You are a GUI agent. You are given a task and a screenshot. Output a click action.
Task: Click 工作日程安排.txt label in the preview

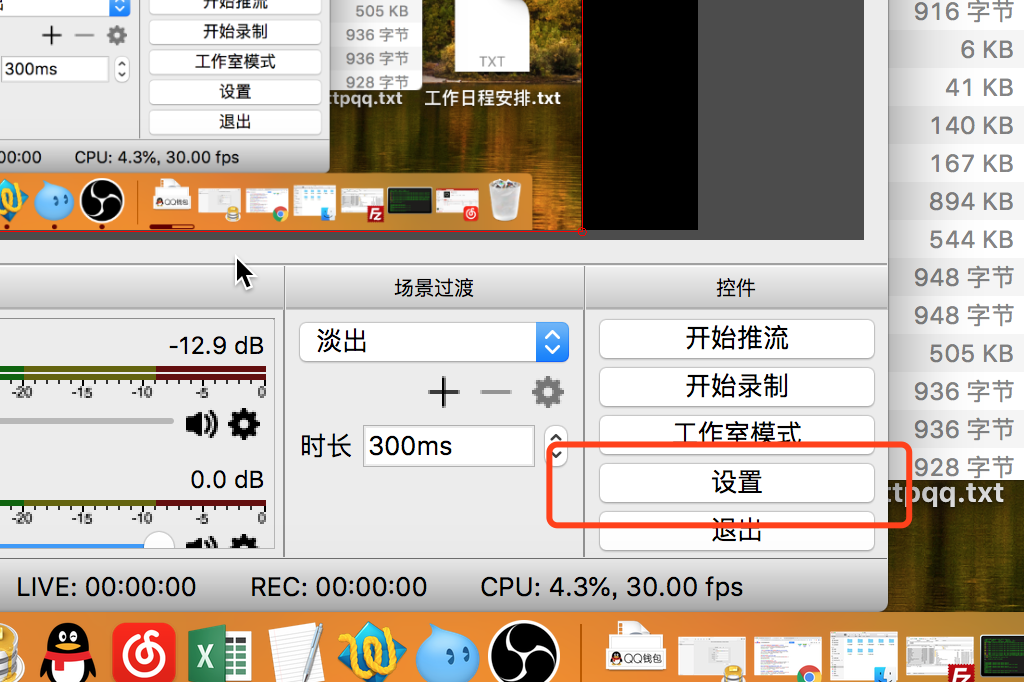(492, 98)
